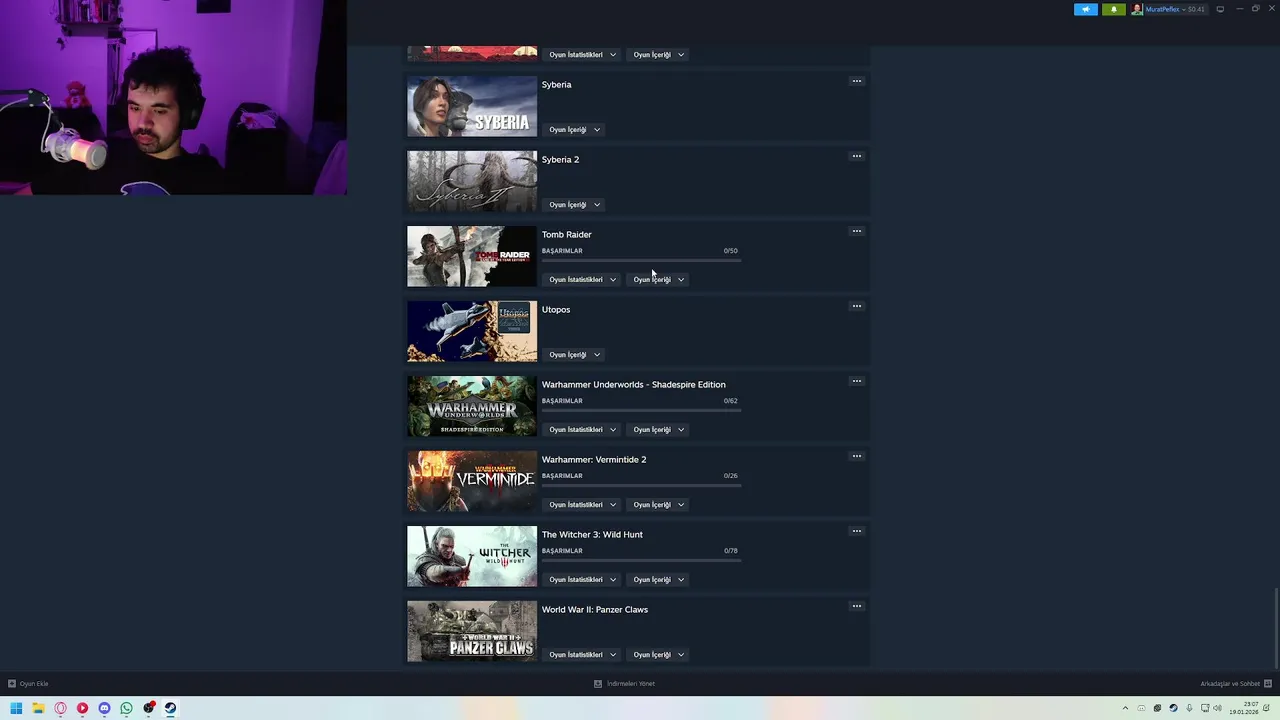Open the announcements megaphone icon
Image resolution: width=1280 pixels, height=720 pixels.
click(1086, 9)
